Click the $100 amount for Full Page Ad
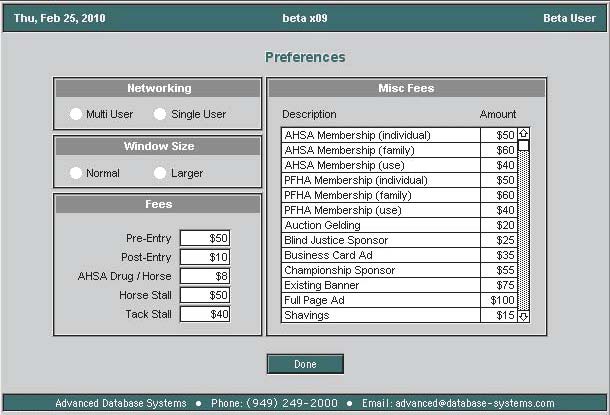Image resolution: width=610 pixels, height=415 pixels. (x=499, y=300)
